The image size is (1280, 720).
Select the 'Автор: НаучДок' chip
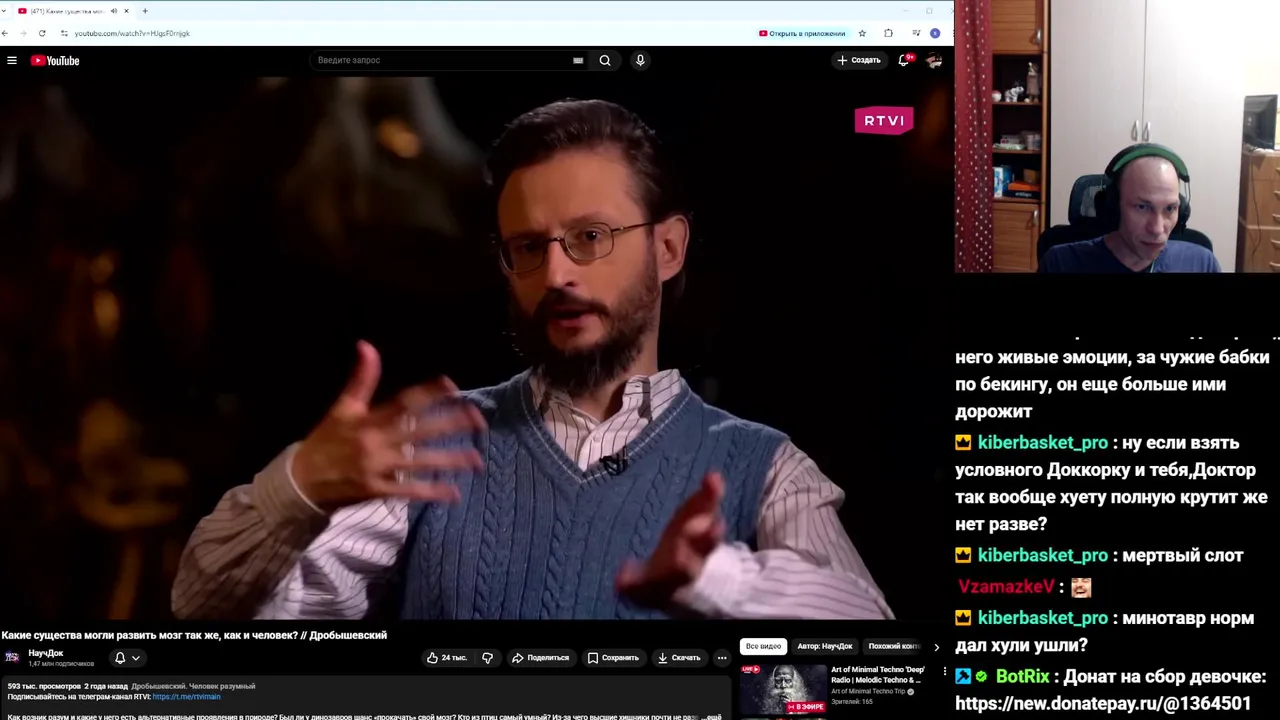click(x=825, y=646)
